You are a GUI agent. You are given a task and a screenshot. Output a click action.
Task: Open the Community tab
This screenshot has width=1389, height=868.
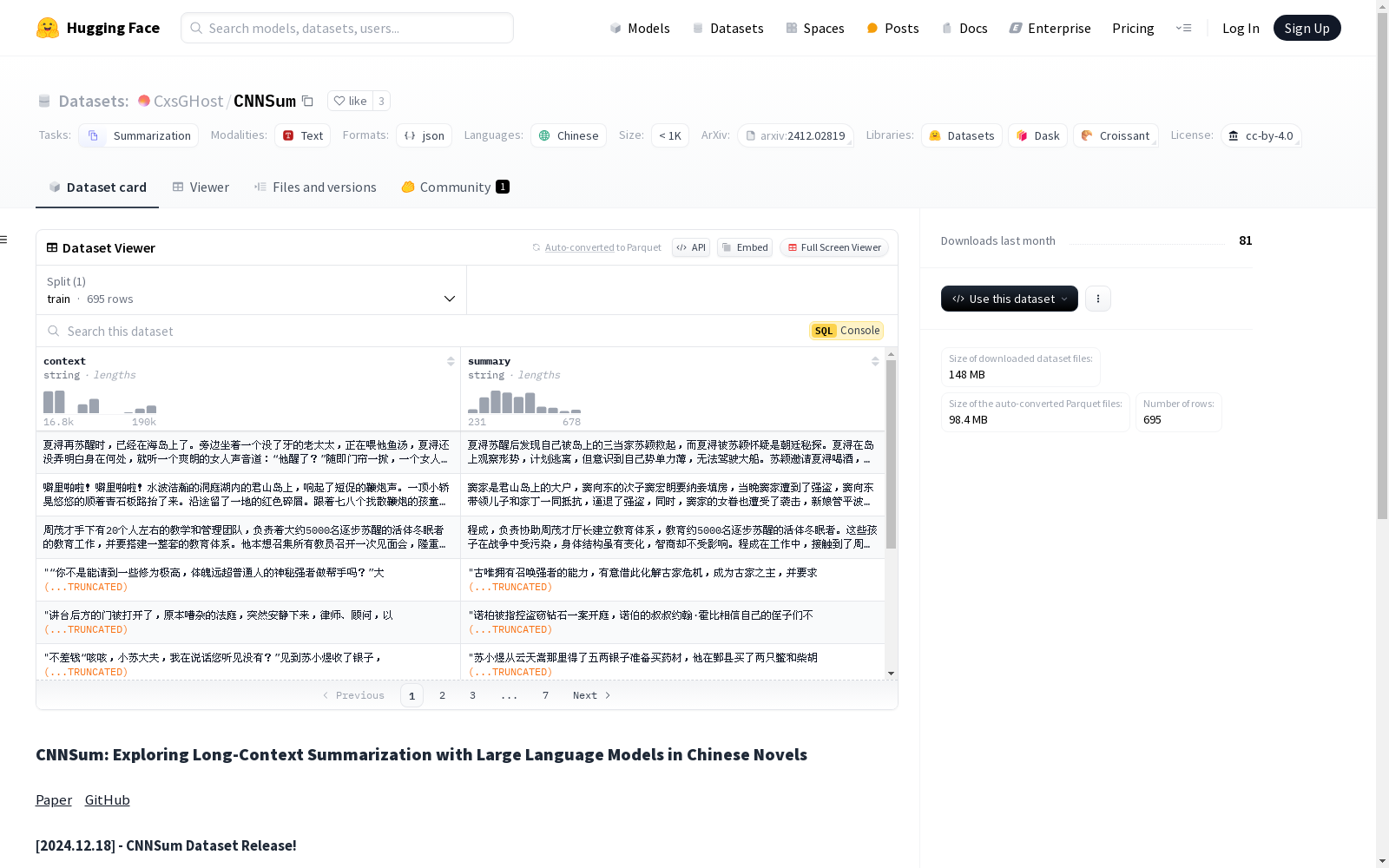455,187
